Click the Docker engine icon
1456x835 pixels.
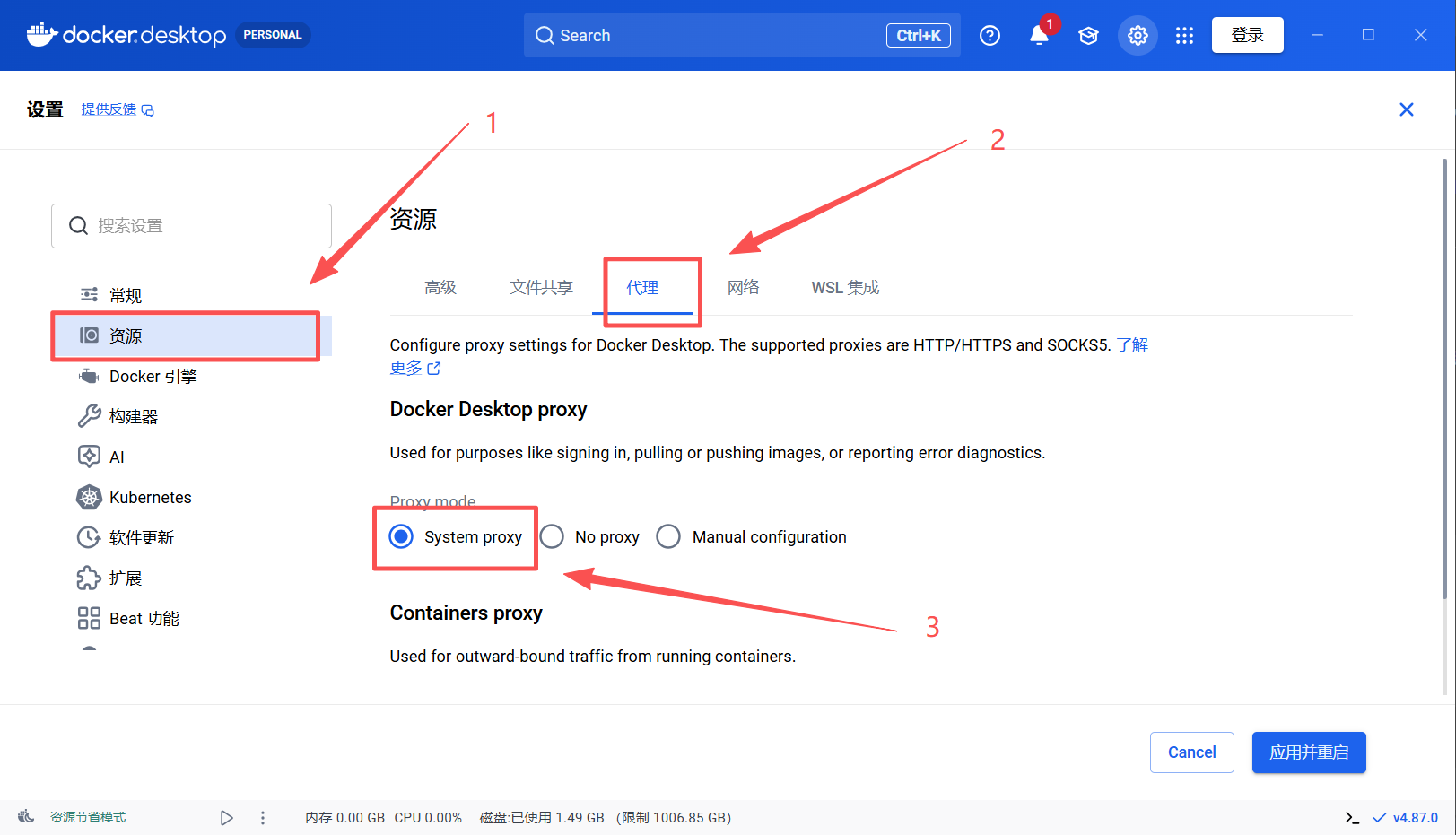tap(89, 376)
